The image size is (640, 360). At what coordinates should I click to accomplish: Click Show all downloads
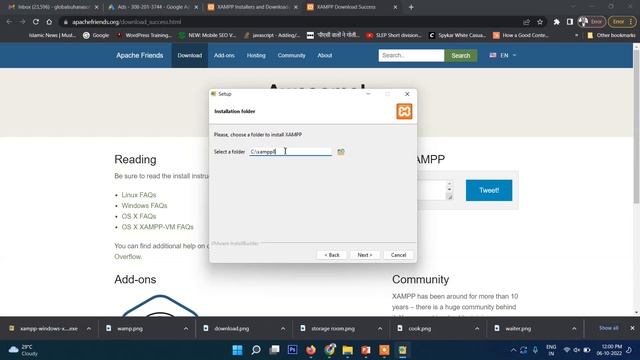608,328
